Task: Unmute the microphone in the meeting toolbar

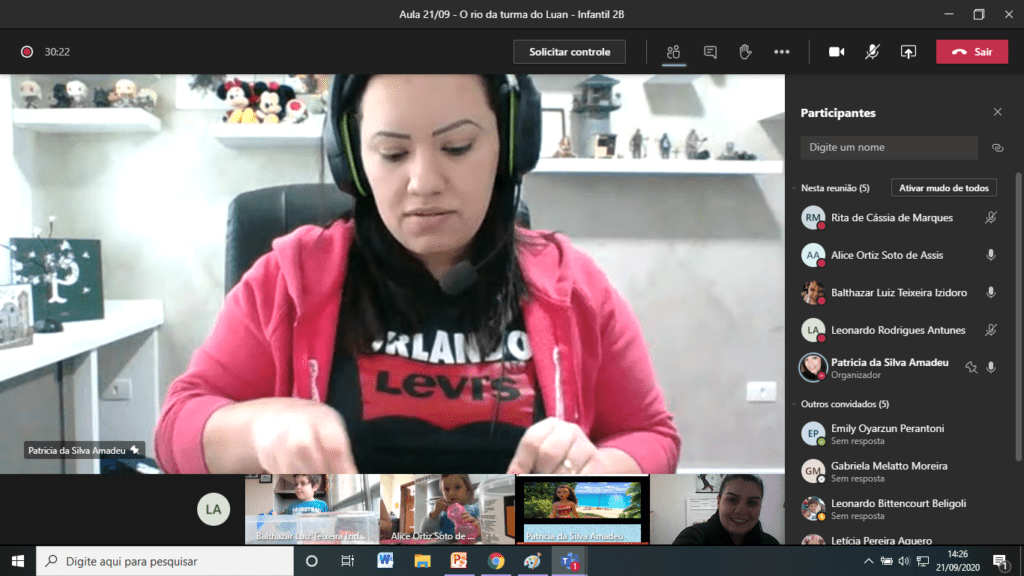Action: [x=872, y=52]
